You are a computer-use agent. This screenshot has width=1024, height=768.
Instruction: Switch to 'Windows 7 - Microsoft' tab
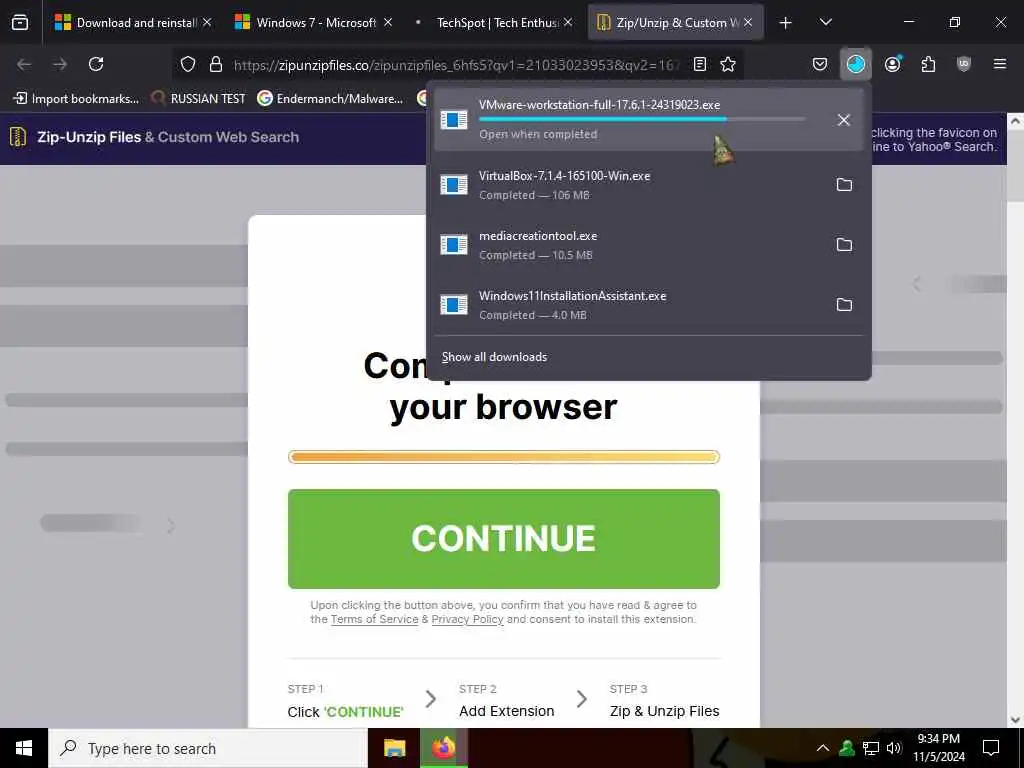coord(312,22)
